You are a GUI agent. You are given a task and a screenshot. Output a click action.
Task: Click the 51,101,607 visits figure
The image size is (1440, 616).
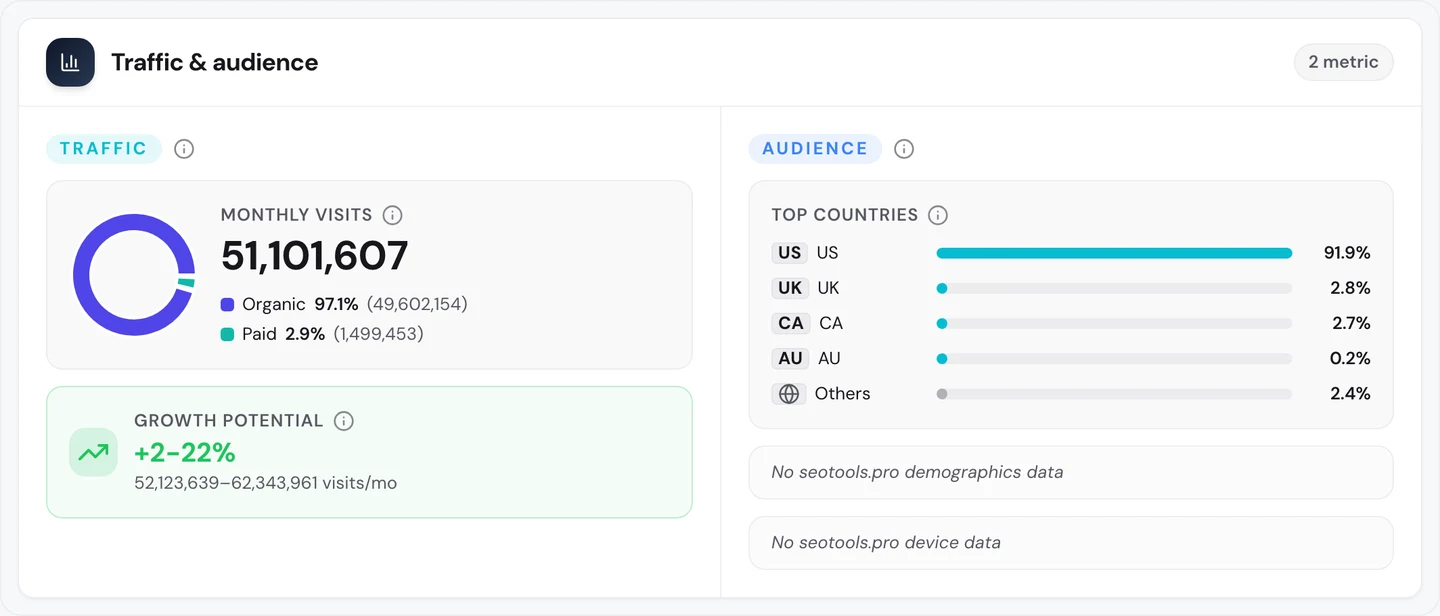tap(315, 256)
